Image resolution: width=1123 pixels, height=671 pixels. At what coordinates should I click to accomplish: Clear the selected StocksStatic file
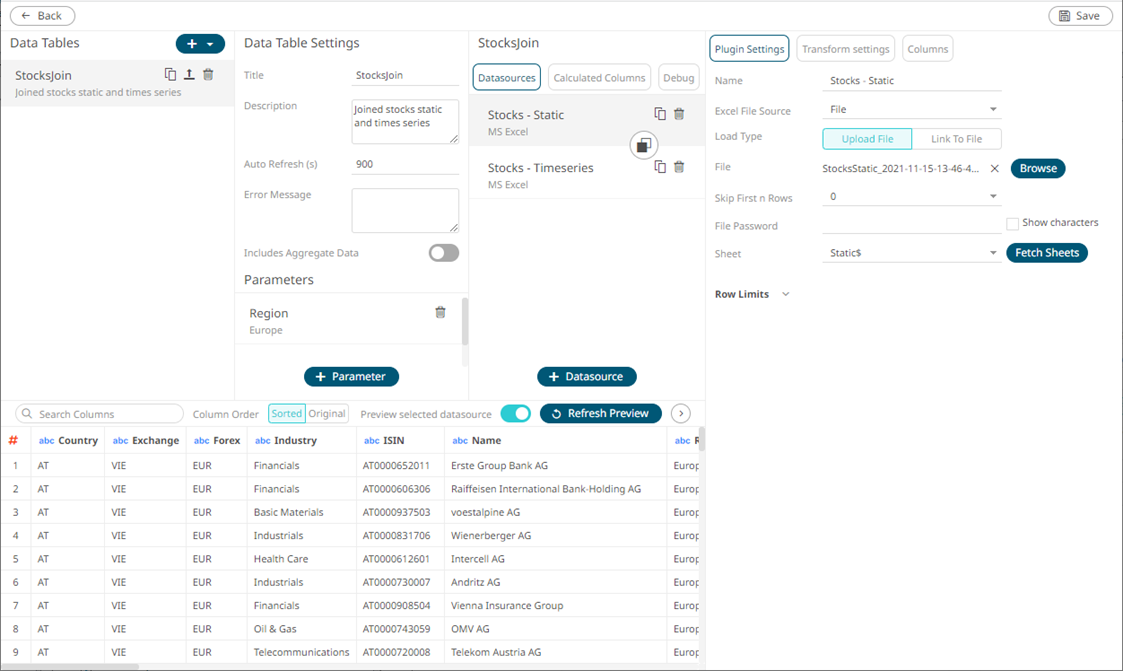pyautogui.click(x=995, y=169)
